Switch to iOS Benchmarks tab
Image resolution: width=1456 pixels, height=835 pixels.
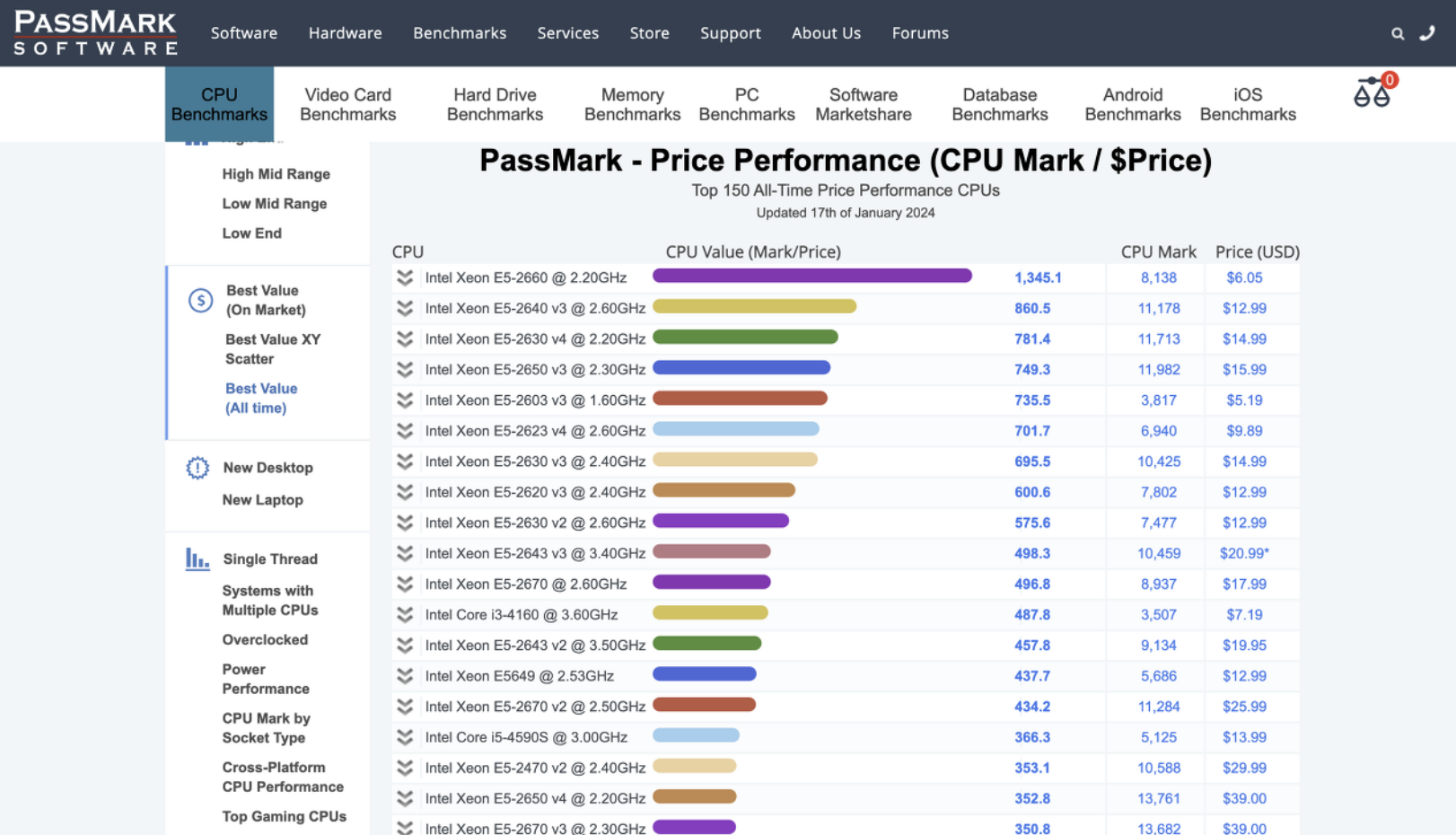tap(1248, 104)
